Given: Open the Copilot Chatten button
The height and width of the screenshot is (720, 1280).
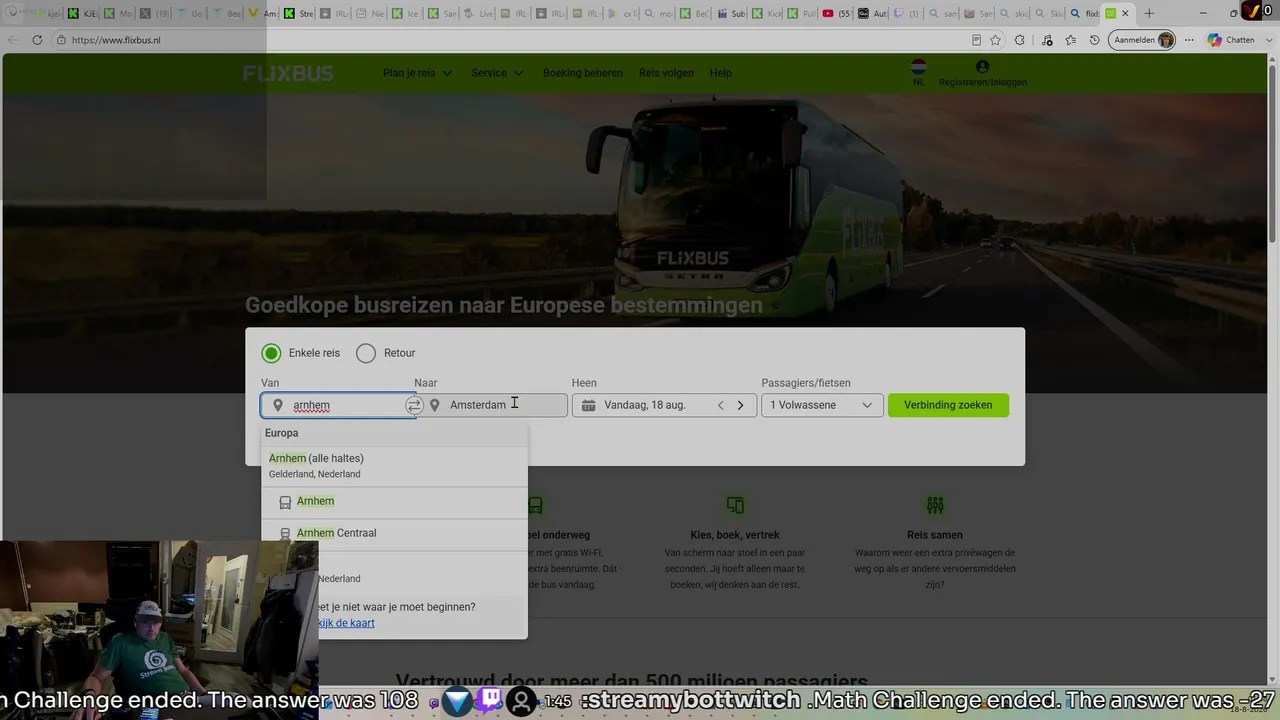Looking at the screenshot, I should click(1231, 40).
